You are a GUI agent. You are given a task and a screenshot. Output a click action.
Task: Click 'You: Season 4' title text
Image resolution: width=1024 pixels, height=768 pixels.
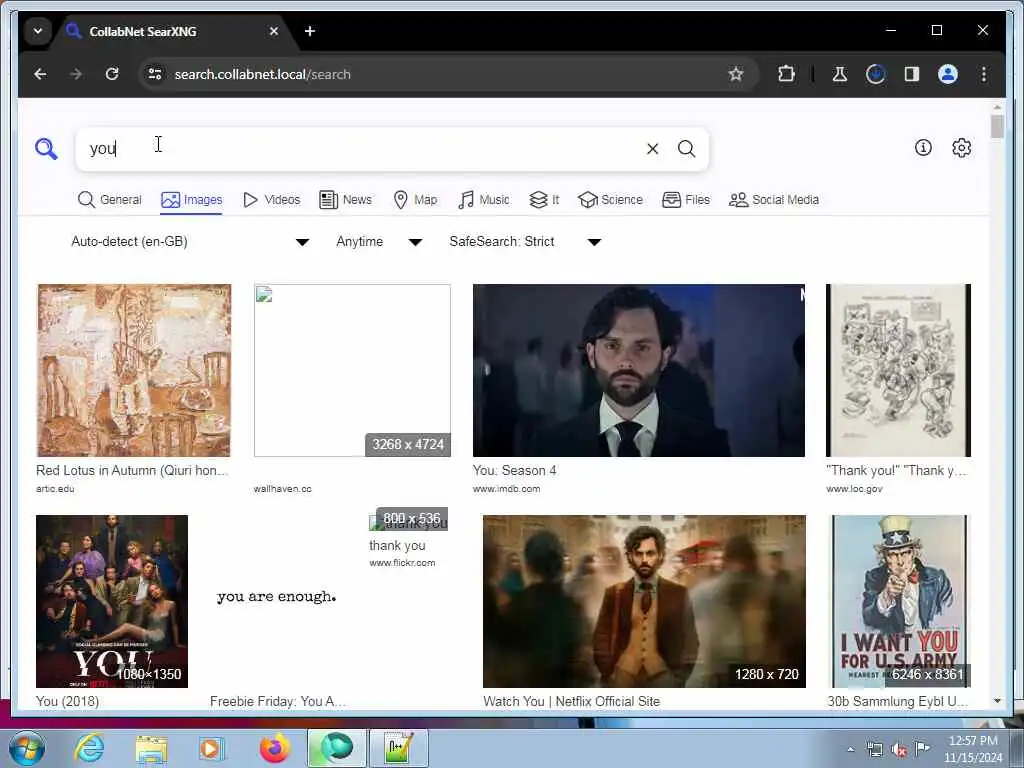pos(515,470)
